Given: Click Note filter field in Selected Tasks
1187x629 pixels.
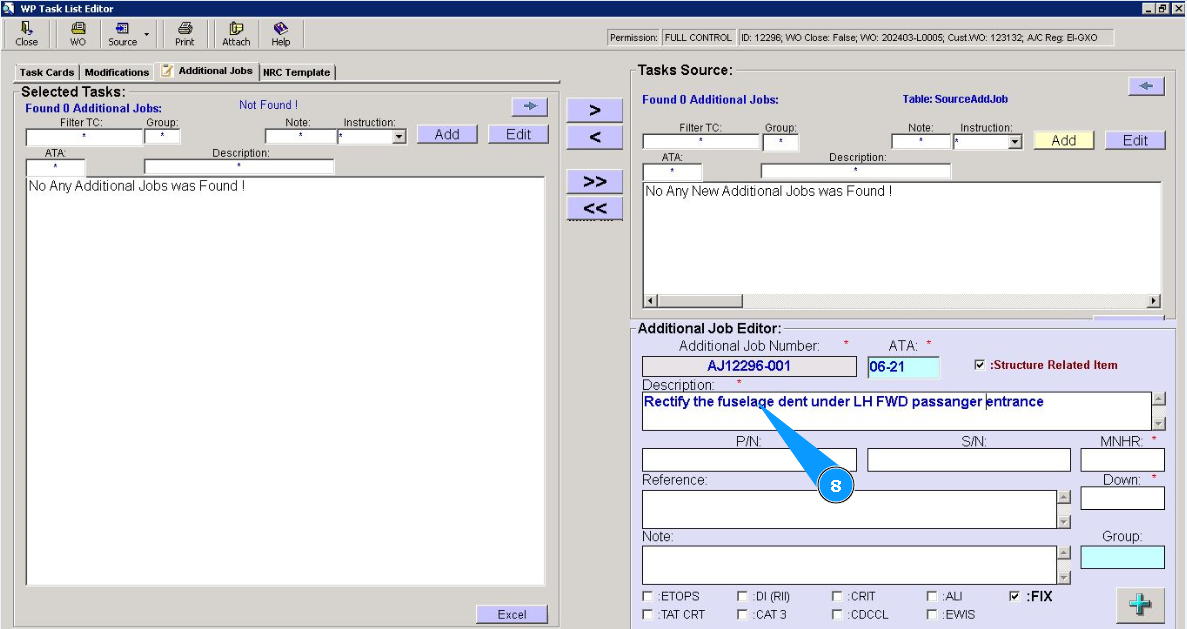Looking at the screenshot, I should 301,136.
